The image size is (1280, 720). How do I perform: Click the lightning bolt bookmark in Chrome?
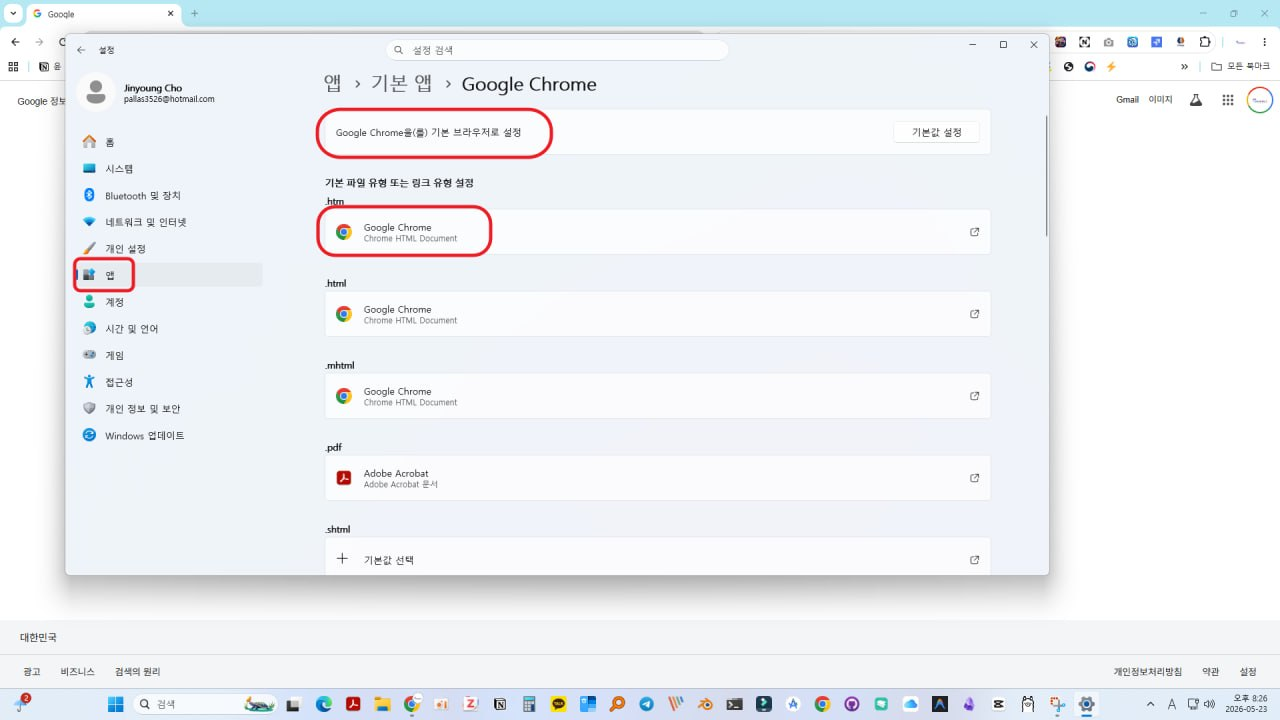coord(1111,67)
